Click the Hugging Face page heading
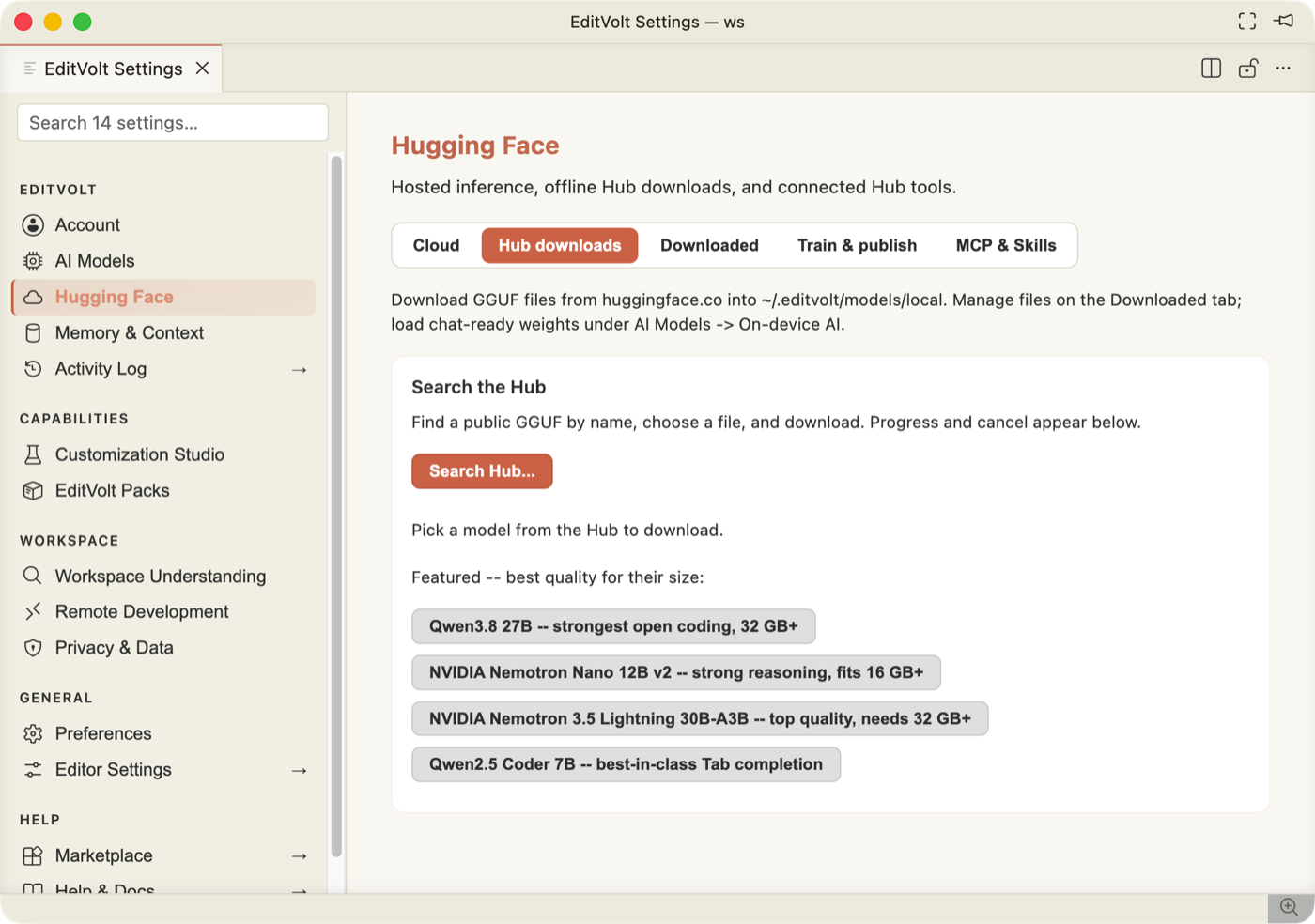This screenshot has height=924, width=1315. 475,146
